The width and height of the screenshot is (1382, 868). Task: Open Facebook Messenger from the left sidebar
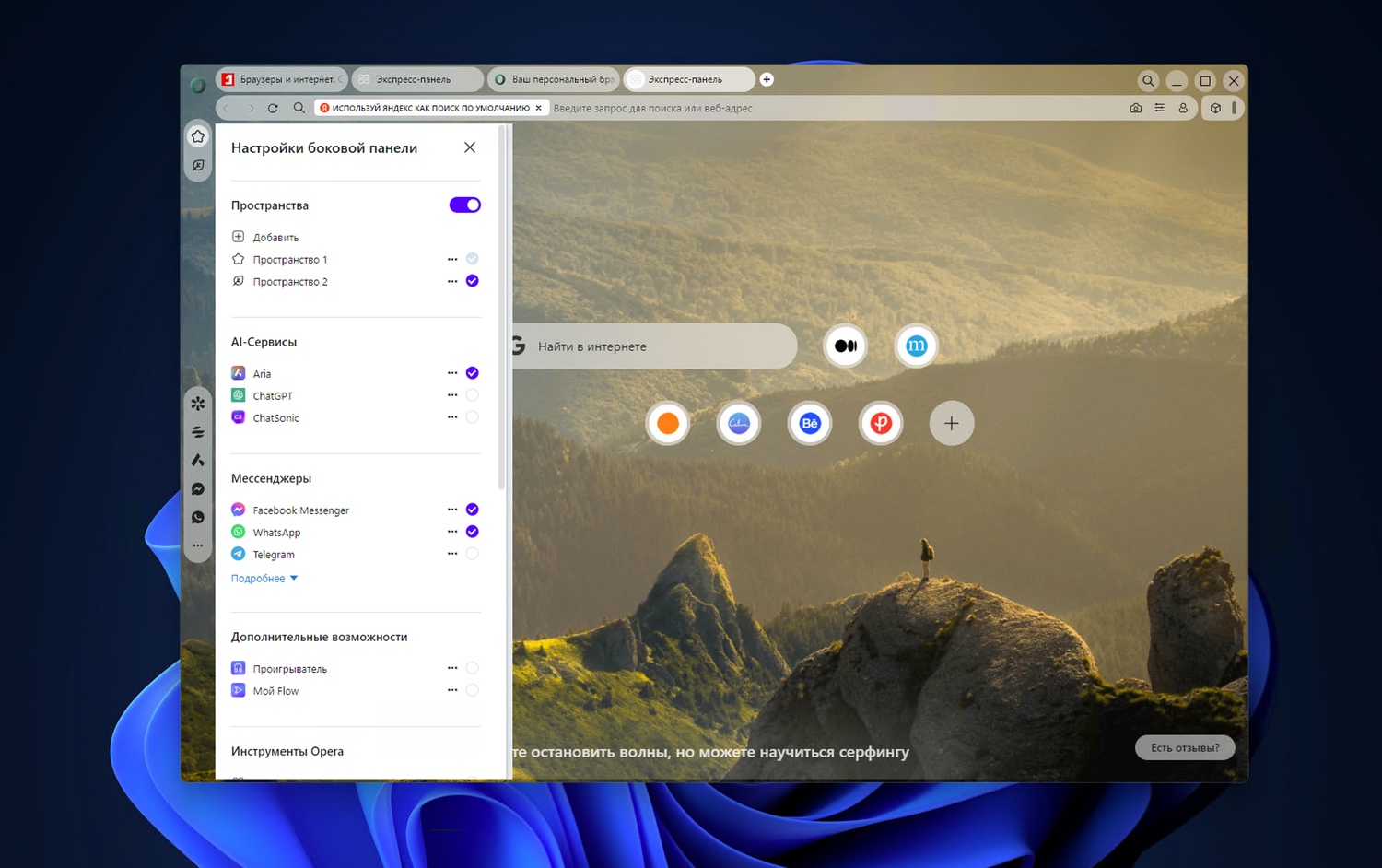pyautogui.click(x=198, y=489)
